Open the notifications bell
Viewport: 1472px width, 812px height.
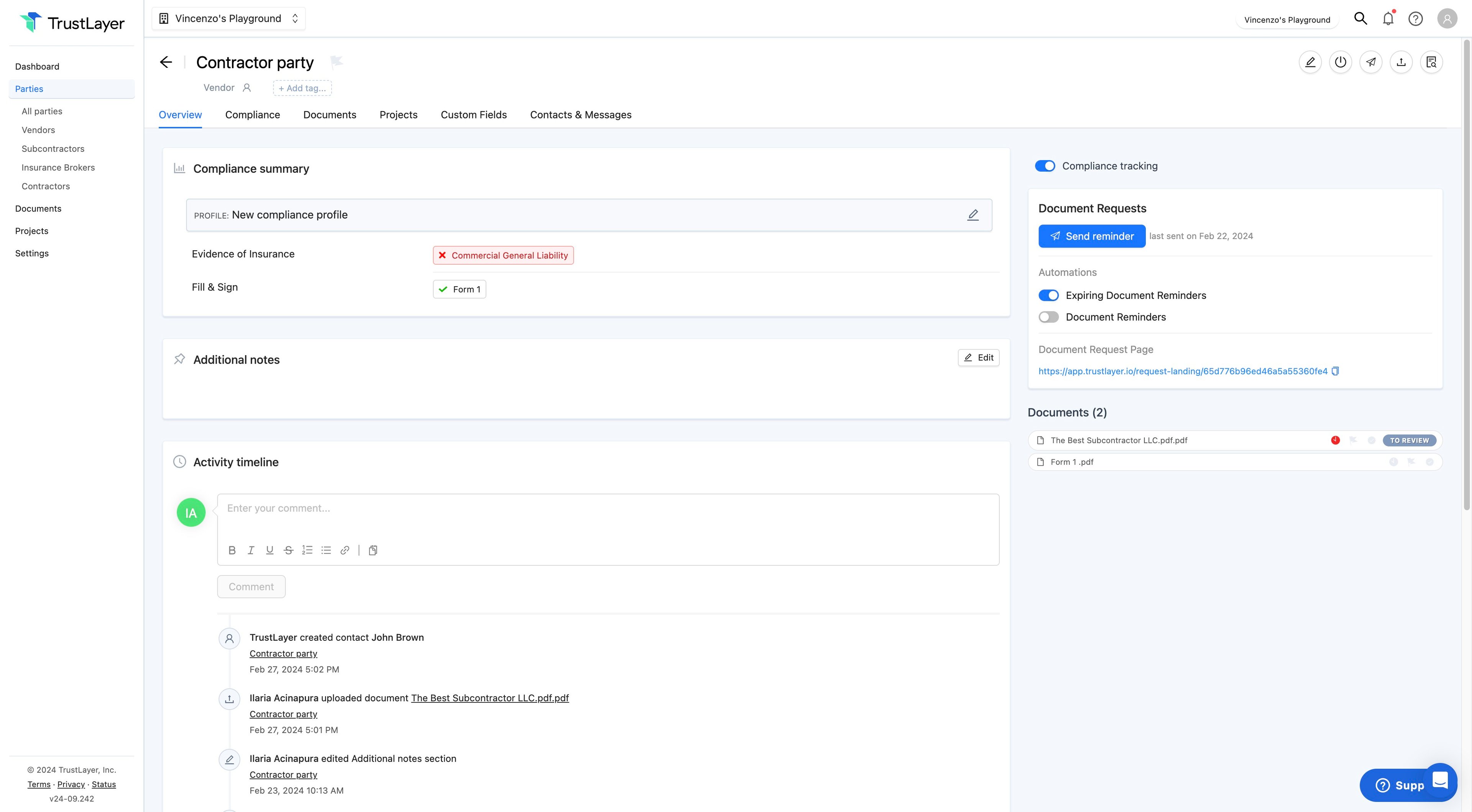[1388, 19]
